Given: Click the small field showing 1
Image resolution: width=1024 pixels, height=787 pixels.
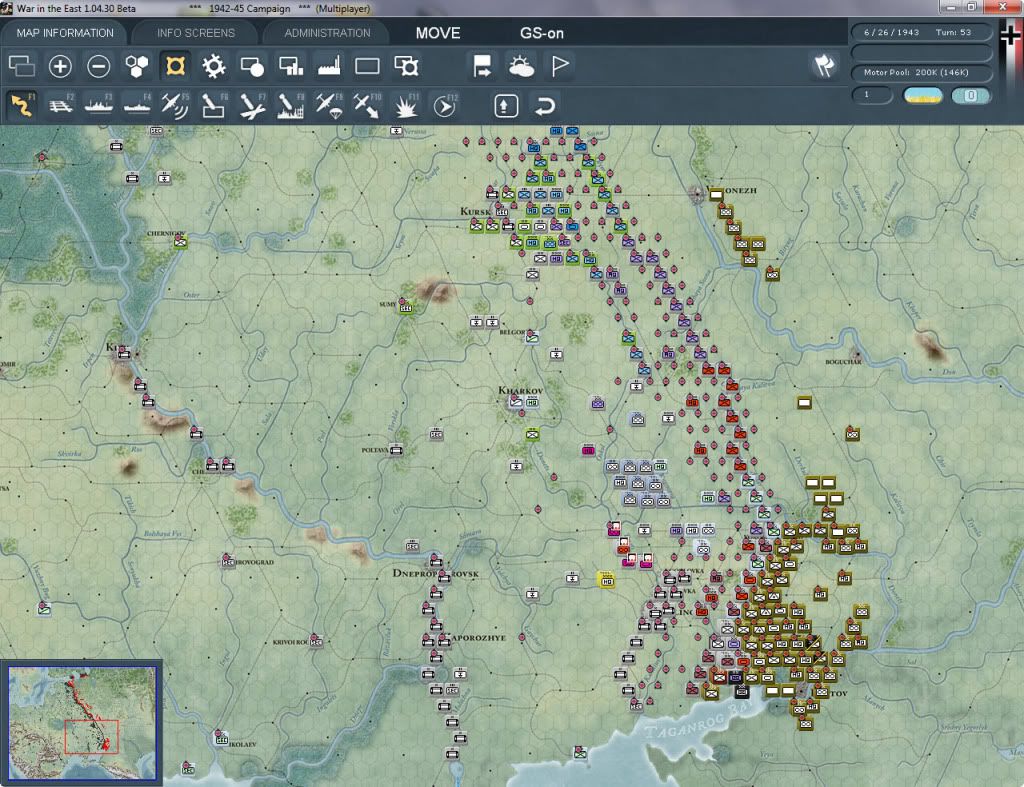Looking at the screenshot, I should point(872,95).
